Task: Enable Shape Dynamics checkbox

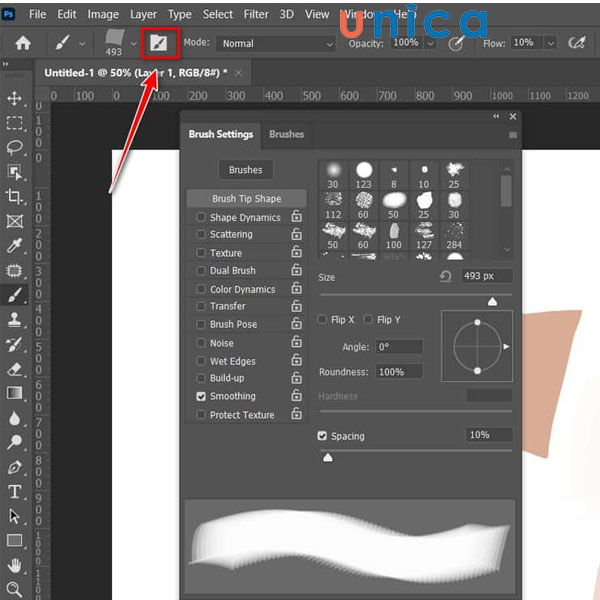Action: 201,217
